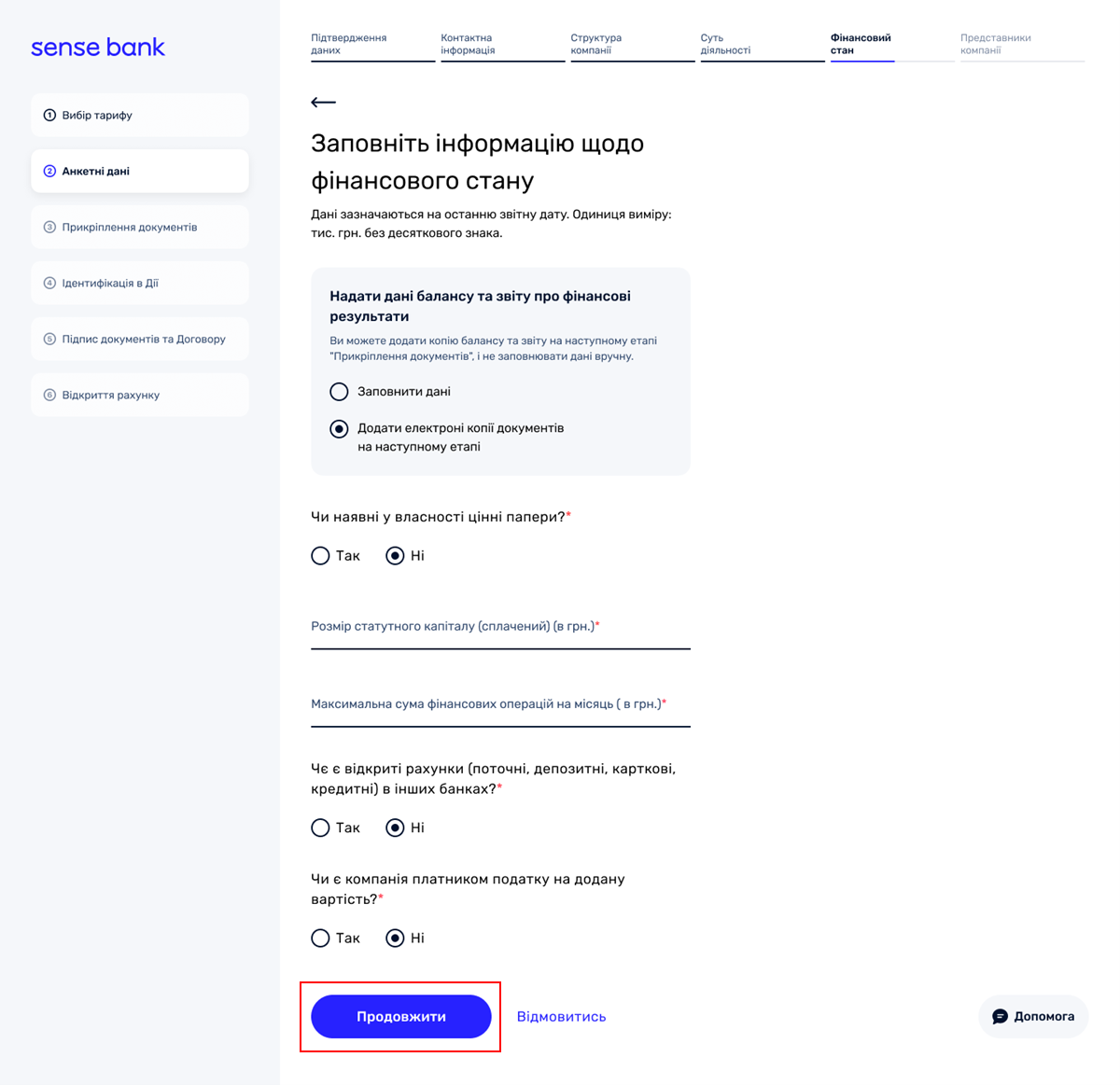Click the Відмовитись link
This screenshot has width=1120, height=1085.
tap(562, 1017)
